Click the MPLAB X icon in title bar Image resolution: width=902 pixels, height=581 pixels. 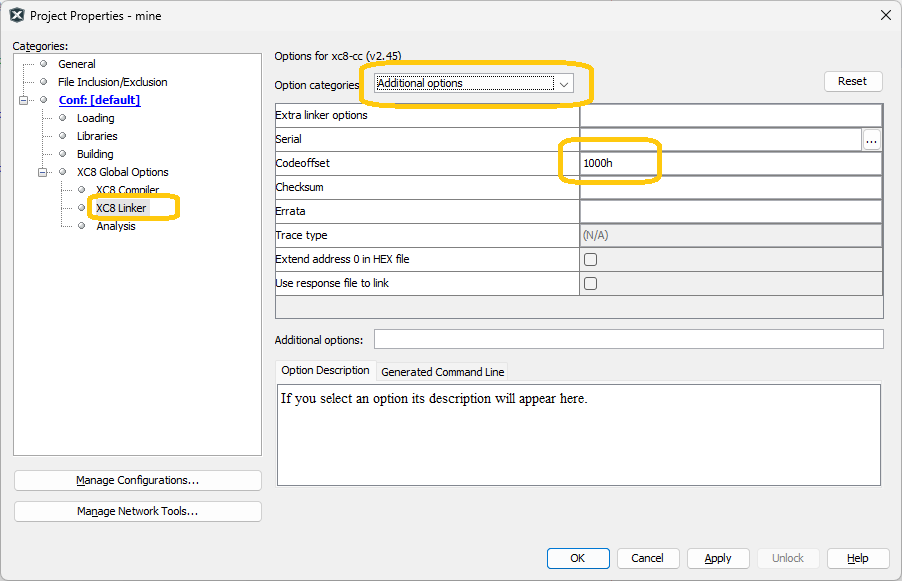[x=17, y=16]
